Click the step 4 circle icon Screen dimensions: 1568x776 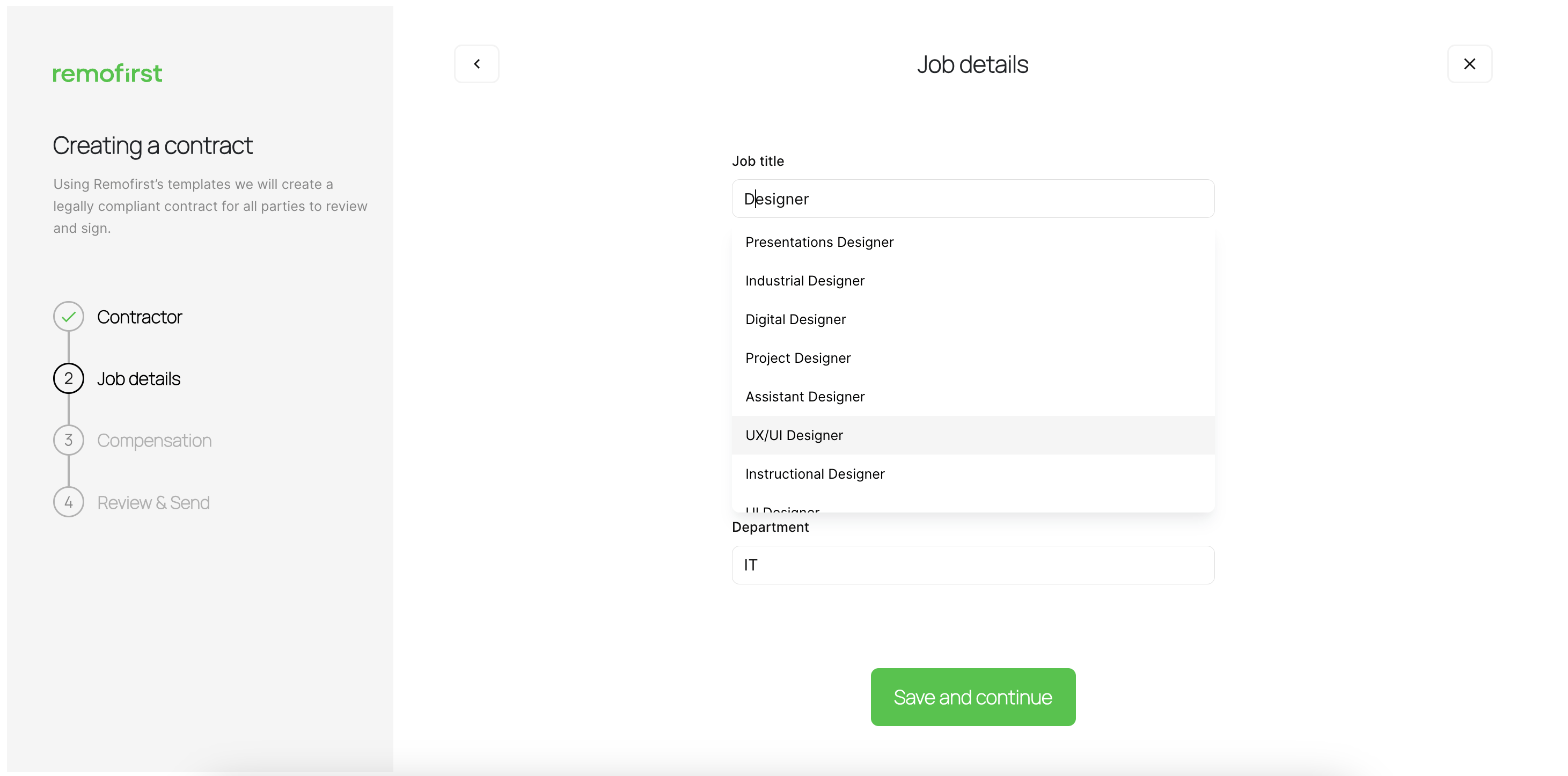tap(69, 502)
